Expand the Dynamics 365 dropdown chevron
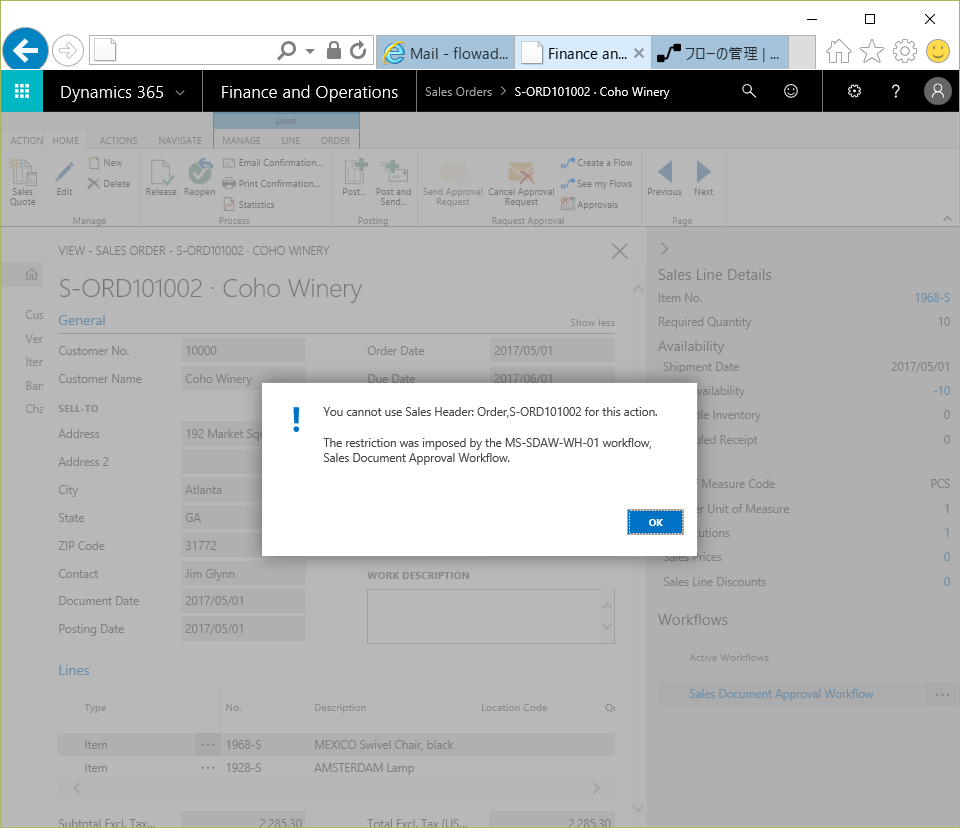 pos(180,92)
